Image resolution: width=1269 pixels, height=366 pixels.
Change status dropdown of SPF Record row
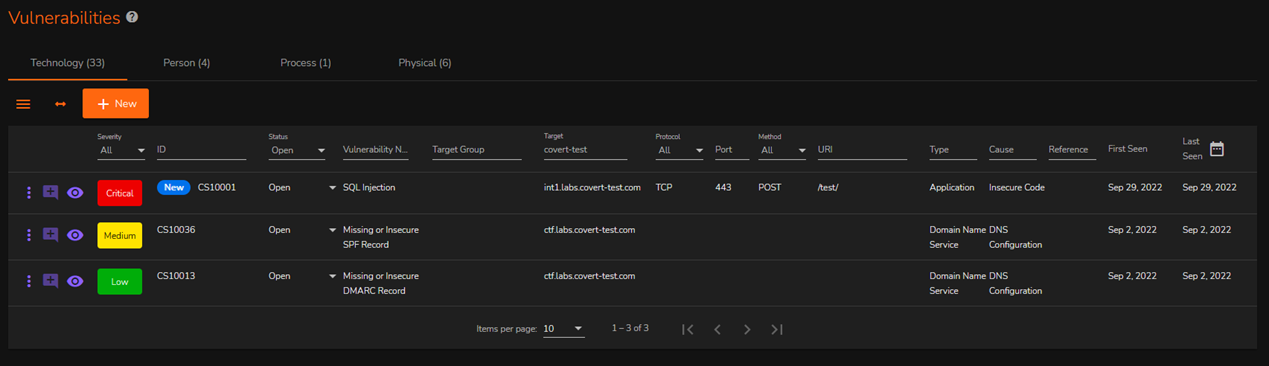coord(333,230)
